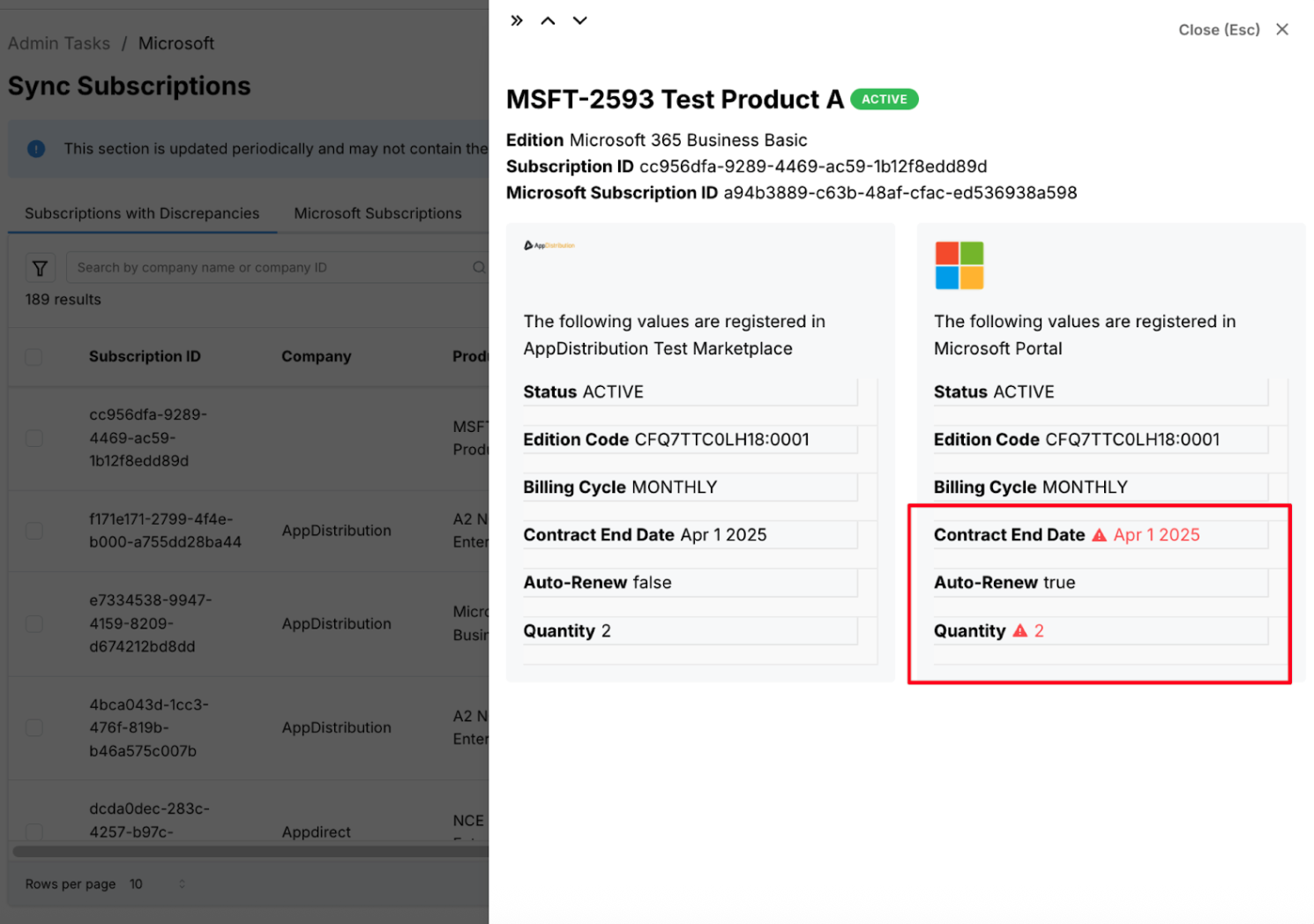Screen dimensions: 1314x924
Task: Click the Microsoft breadcrumb item
Action: click(176, 43)
